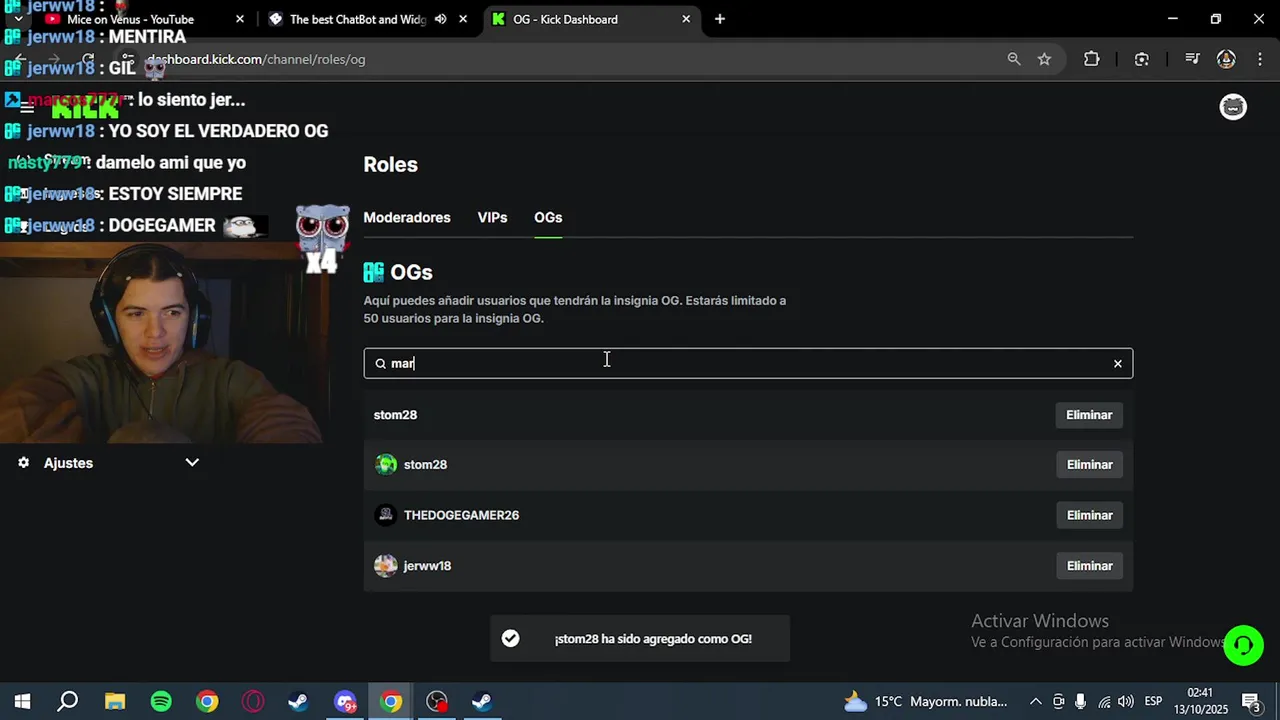Viewport: 1280px width, 720px height.
Task: Switch to the VIPs tab
Action: [x=492, y=217]
